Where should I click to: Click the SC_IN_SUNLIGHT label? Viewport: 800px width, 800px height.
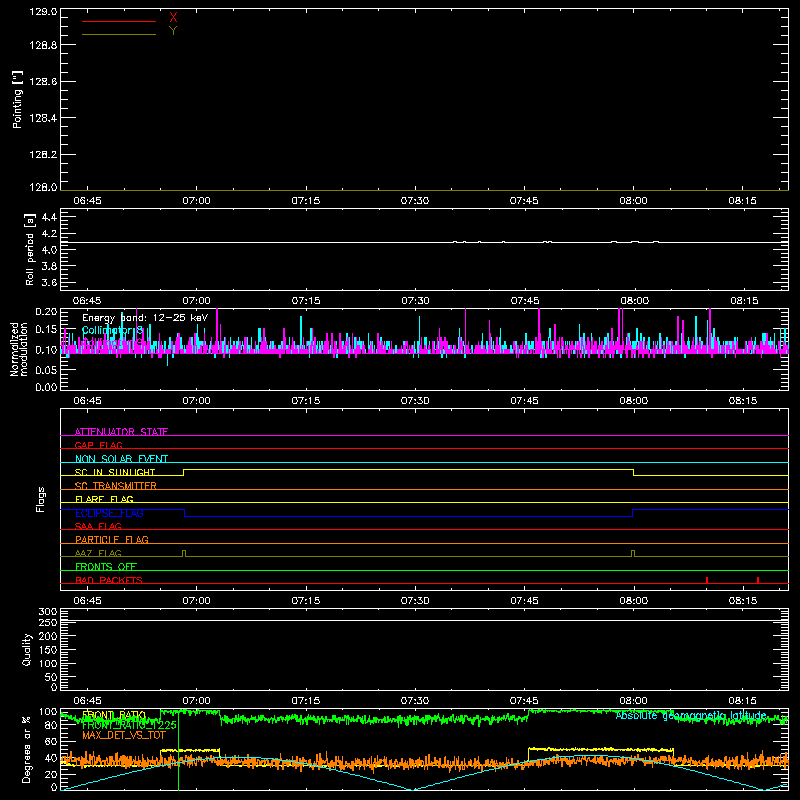(115, 472)
